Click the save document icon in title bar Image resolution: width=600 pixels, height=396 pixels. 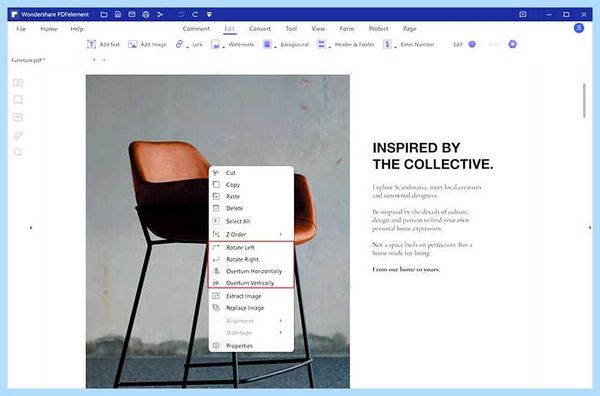pos(118,15)
